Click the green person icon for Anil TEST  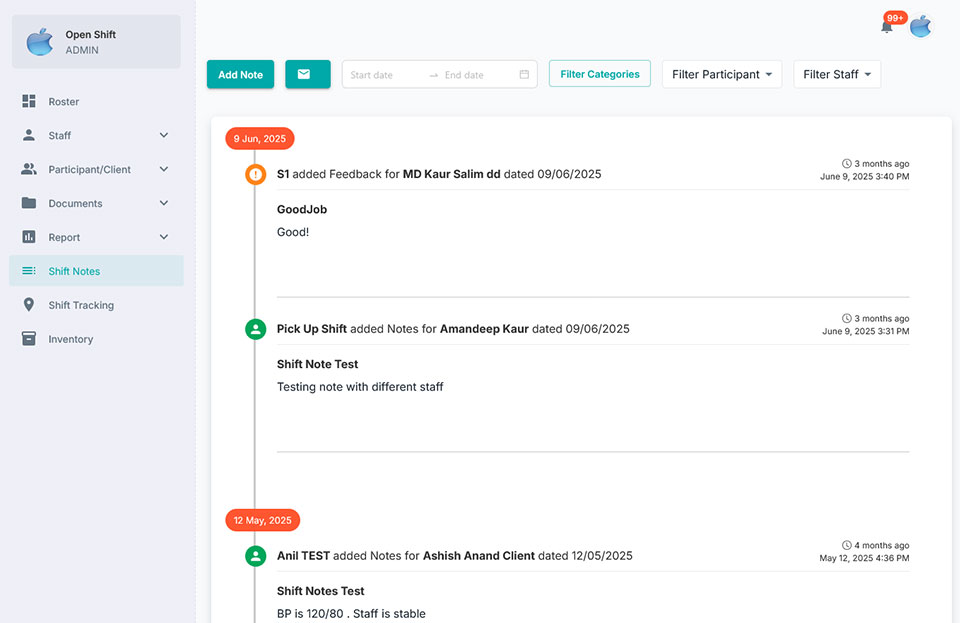click(x=256, y=556)
